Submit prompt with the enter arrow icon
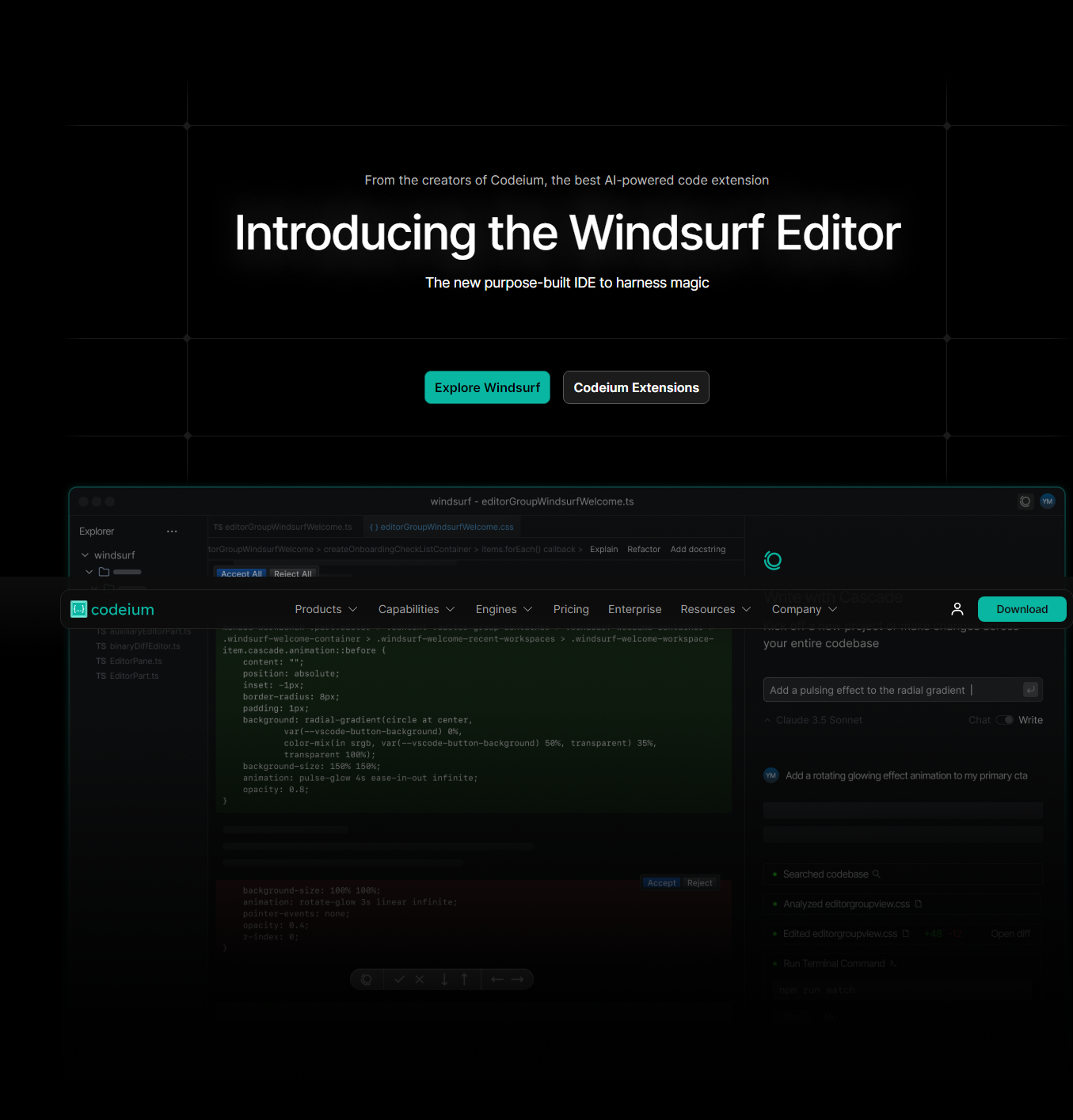1073x1120 pixels. 1030,690
